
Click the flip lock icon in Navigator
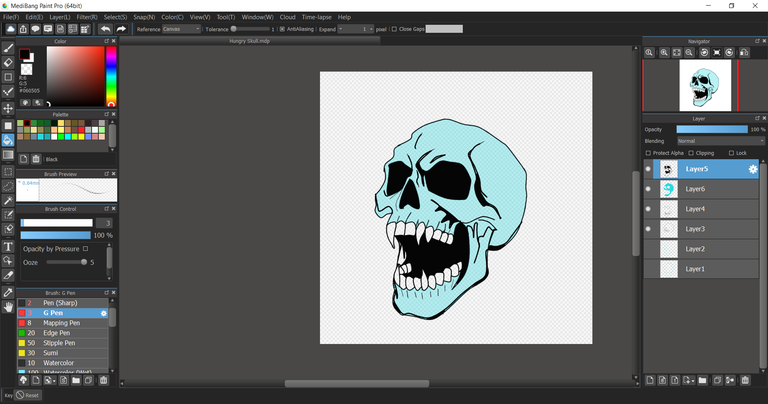click(x=744, y=52)
